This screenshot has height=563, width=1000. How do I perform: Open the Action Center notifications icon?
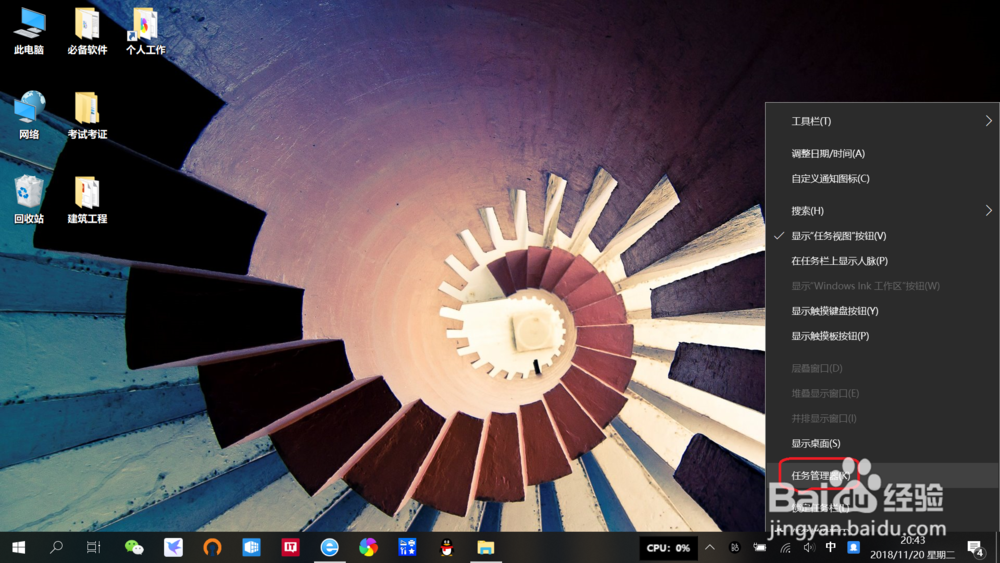tap(975, 548)
